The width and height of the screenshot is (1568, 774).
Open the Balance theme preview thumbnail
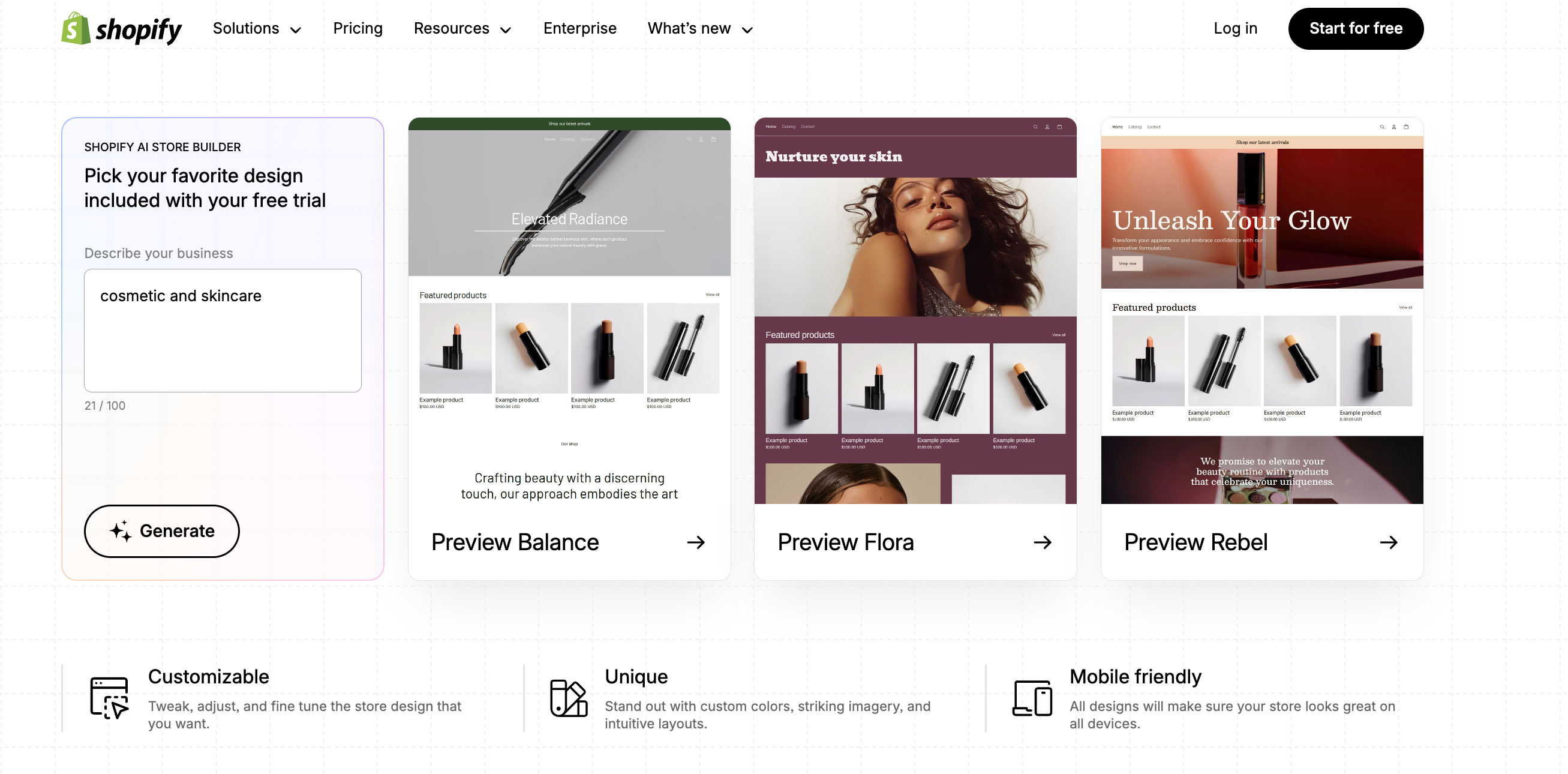pyautogui.click(x=569, y=311)
